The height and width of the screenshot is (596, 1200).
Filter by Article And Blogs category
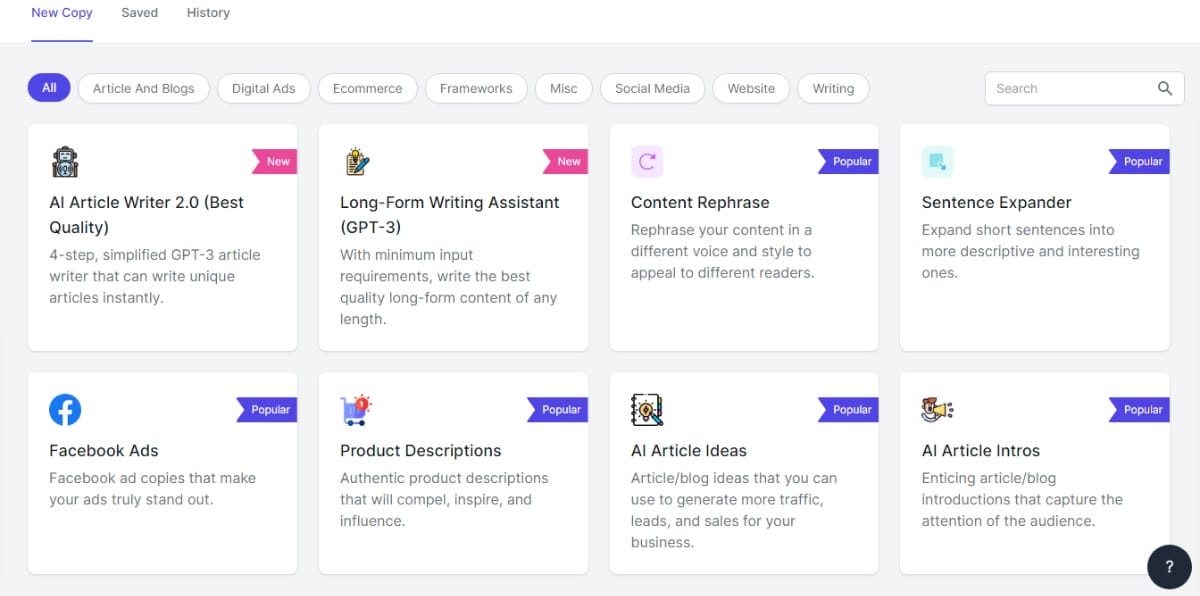[144, 88]
